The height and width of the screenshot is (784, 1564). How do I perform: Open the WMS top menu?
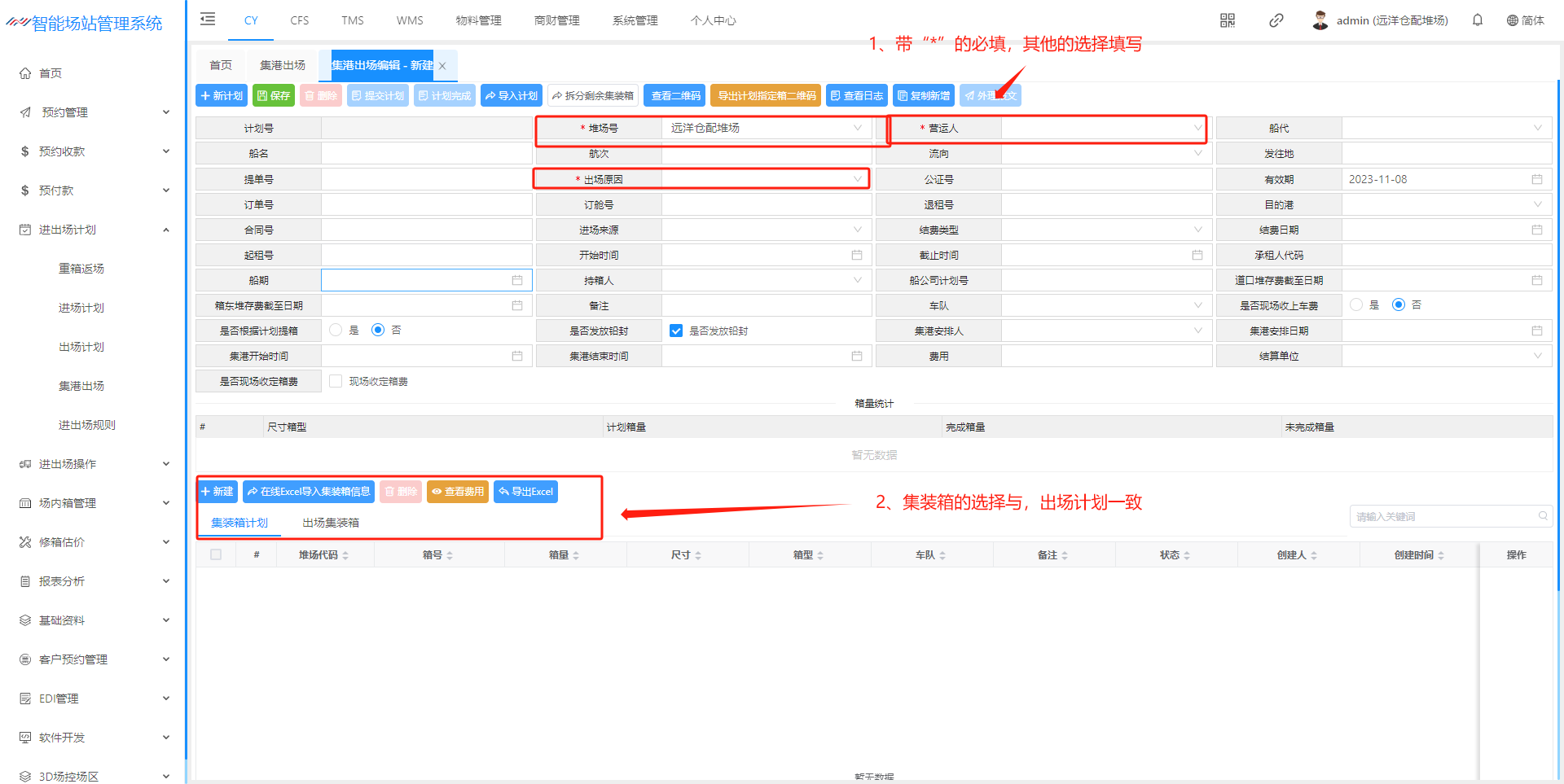point(409,20)
